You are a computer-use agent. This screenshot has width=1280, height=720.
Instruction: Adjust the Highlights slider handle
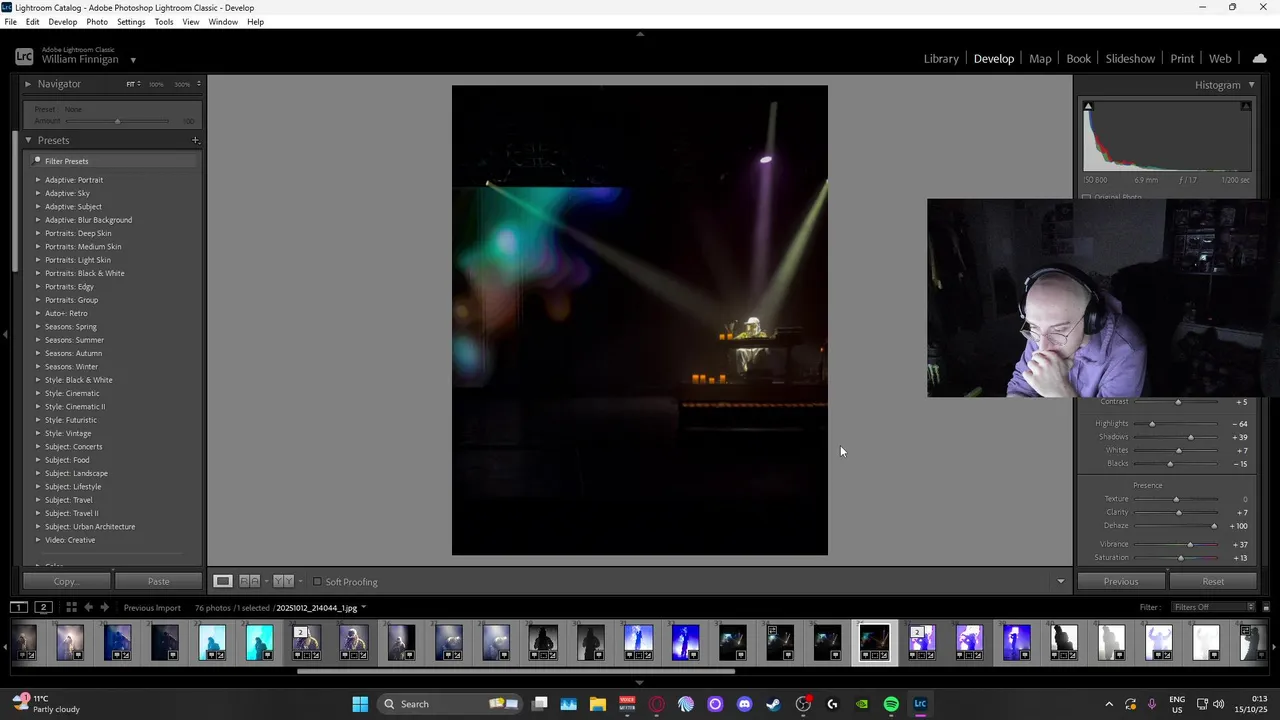pyautogui.click(x=1152, y=424)
